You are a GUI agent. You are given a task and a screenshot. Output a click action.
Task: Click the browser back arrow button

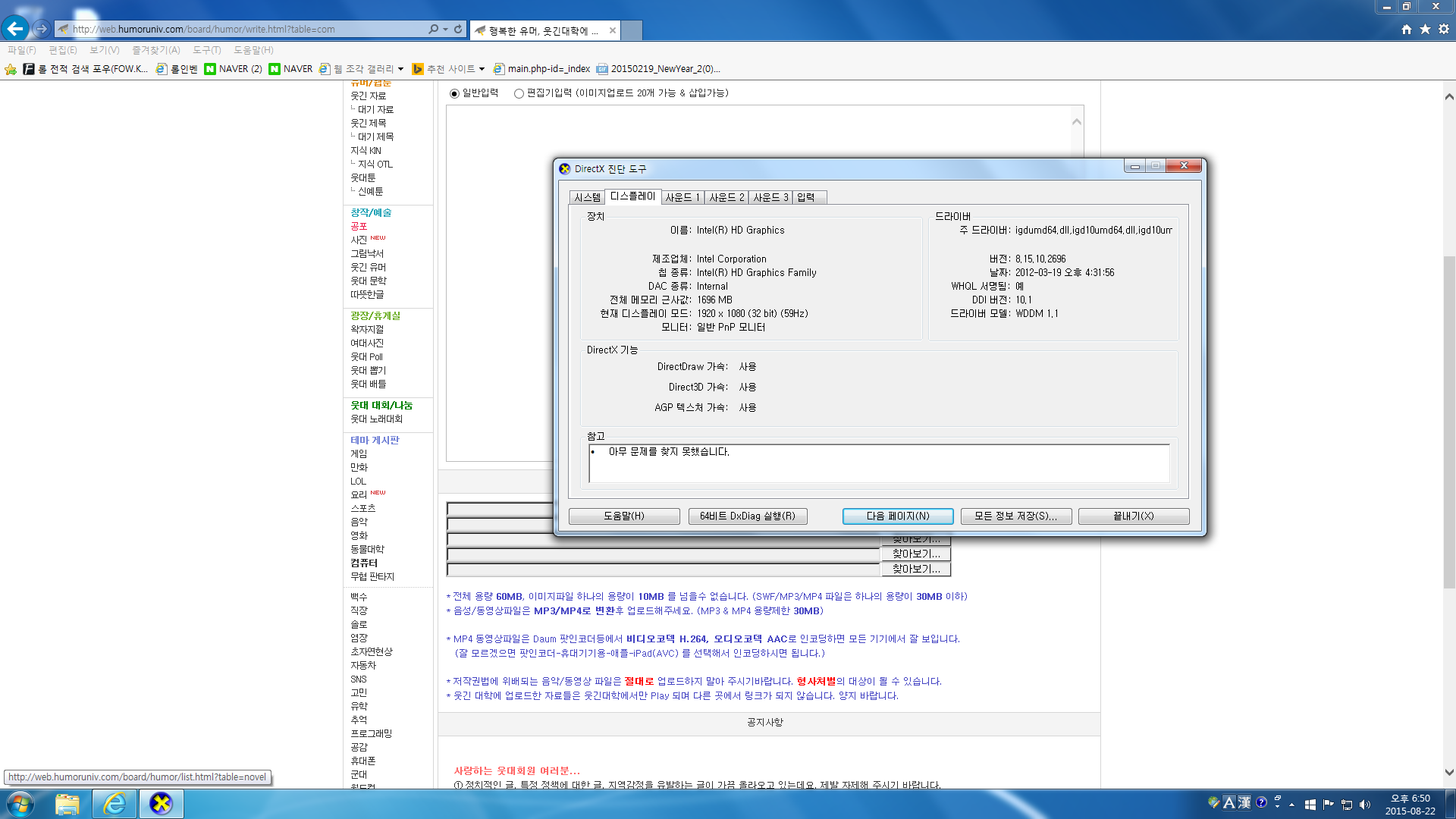[15, 29]
